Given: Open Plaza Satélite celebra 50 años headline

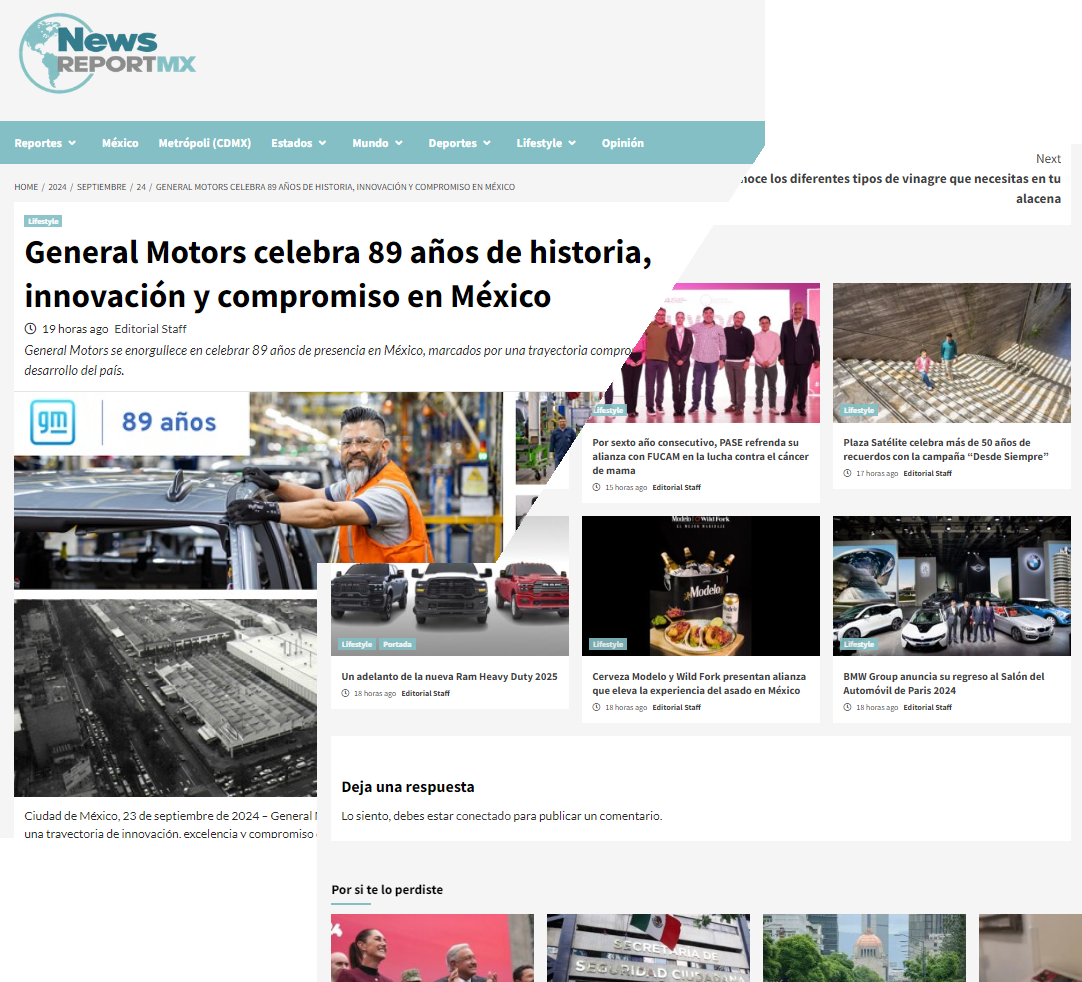Looking at the screenshot, I should 945,449.
